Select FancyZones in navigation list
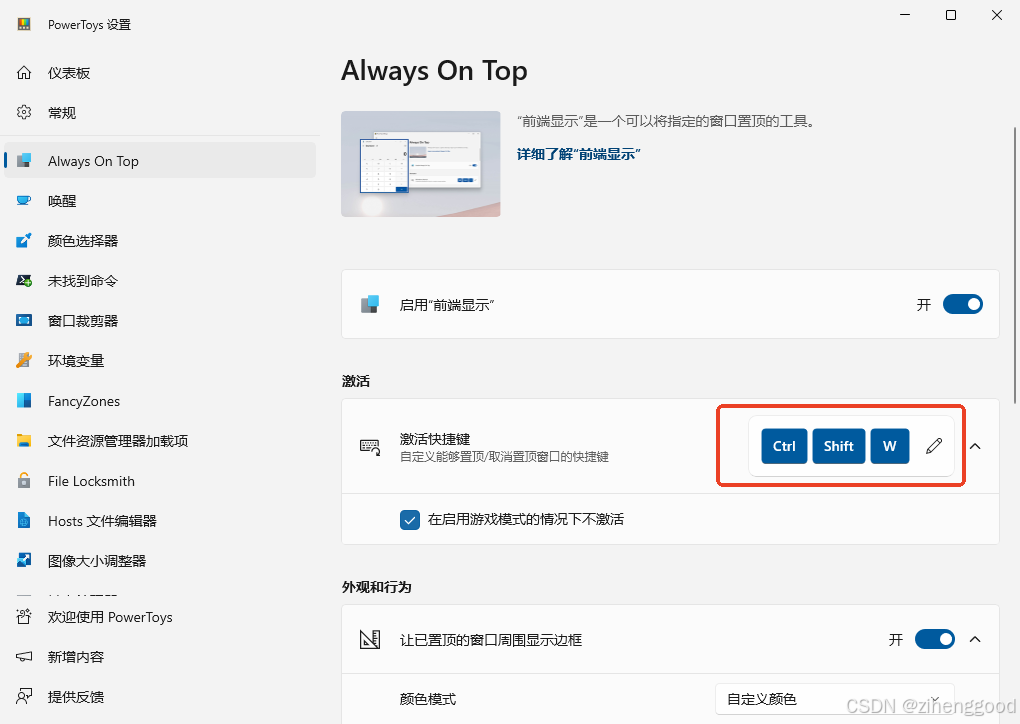 pyautogui.click(x=160, y=401)
